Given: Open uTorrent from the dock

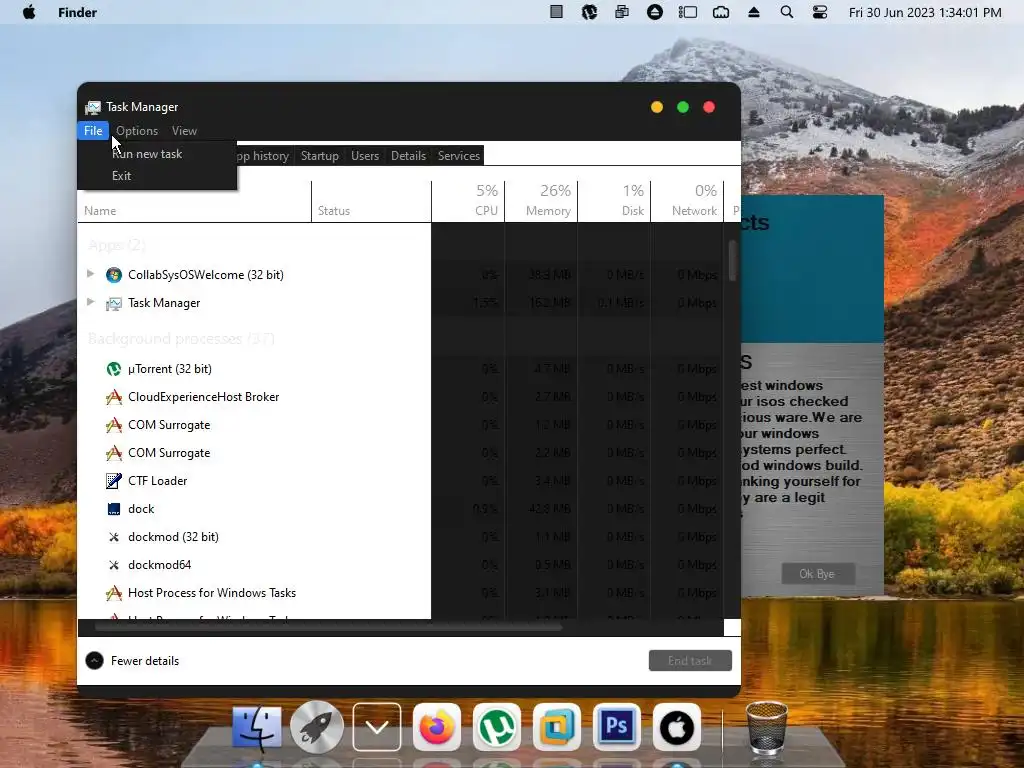Looking at the screenshot, I should [497, 727].
